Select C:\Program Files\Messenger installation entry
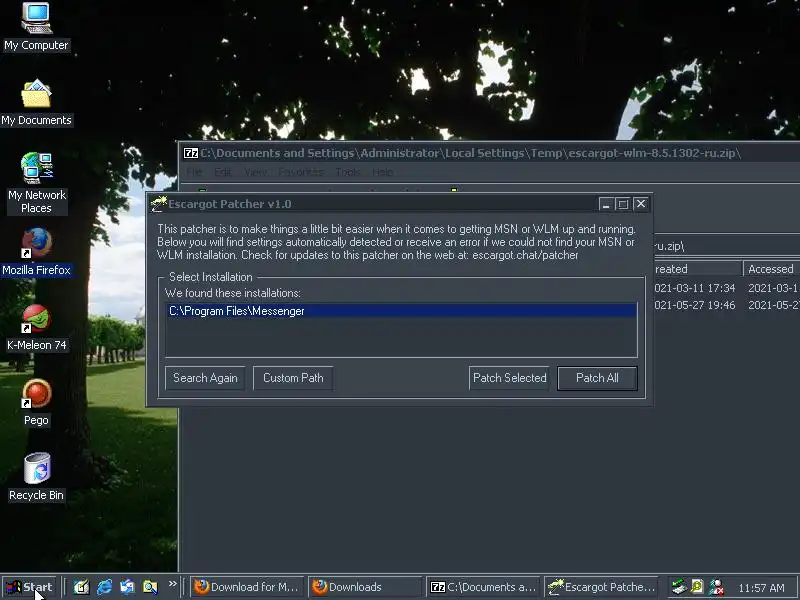 (x=402, y=311)
